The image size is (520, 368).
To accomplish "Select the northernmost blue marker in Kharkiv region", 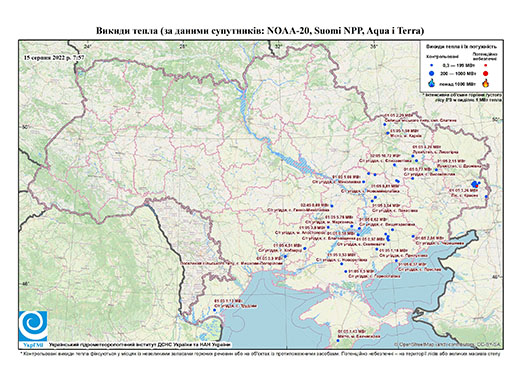I will [x=384, y=124].
